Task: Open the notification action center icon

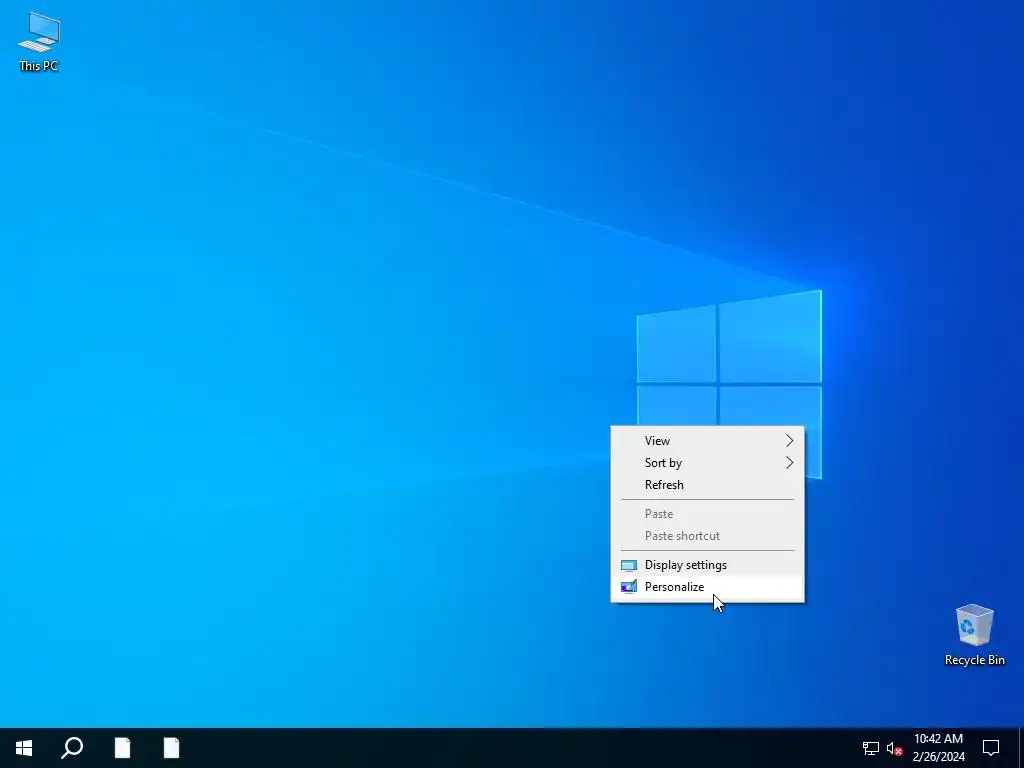Action: pyautogui.click(x=991, y=748)
